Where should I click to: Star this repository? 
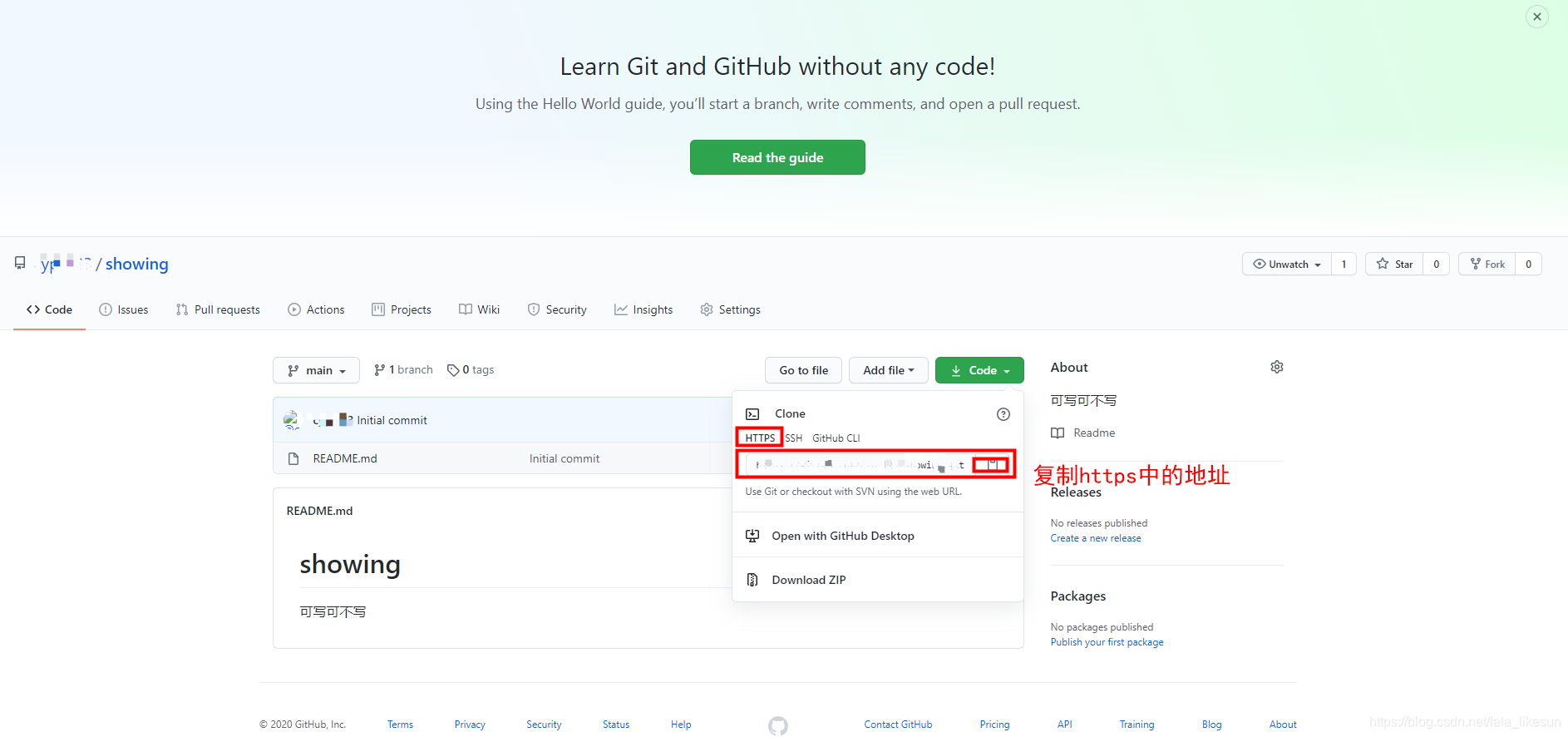pos(1394,264)
